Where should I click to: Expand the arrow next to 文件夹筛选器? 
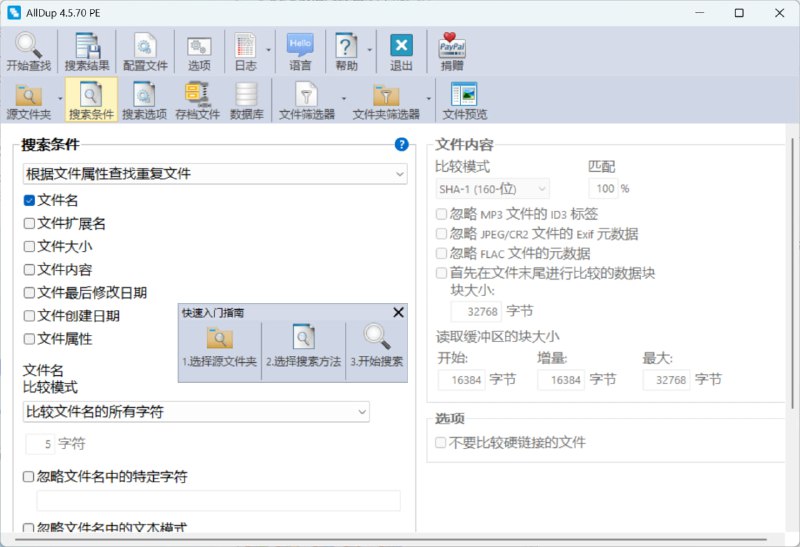(x=429, y=98)
